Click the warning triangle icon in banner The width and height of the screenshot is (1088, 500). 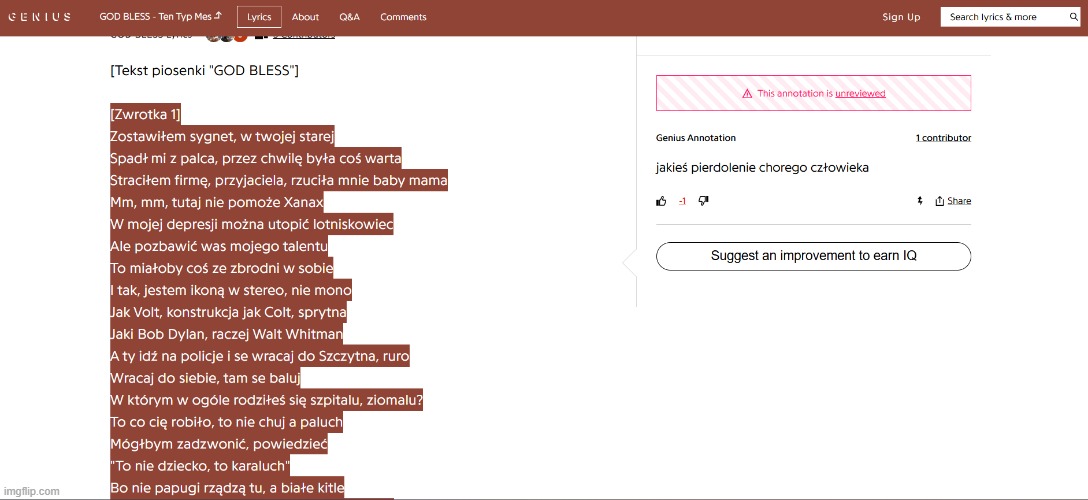point(747,93)
